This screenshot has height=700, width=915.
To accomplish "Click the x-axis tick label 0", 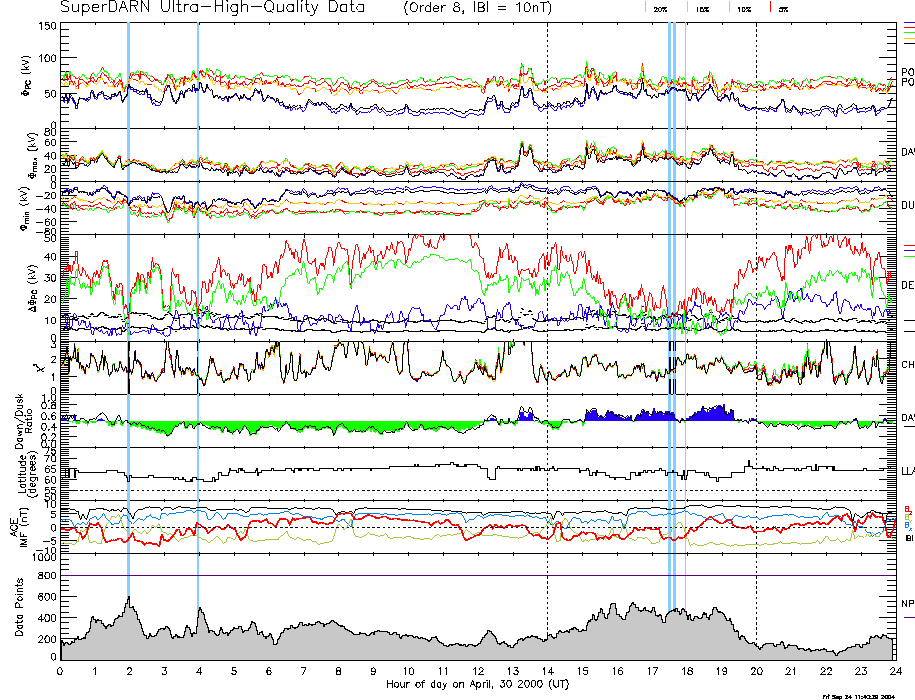I will click(x=61, y=672).
